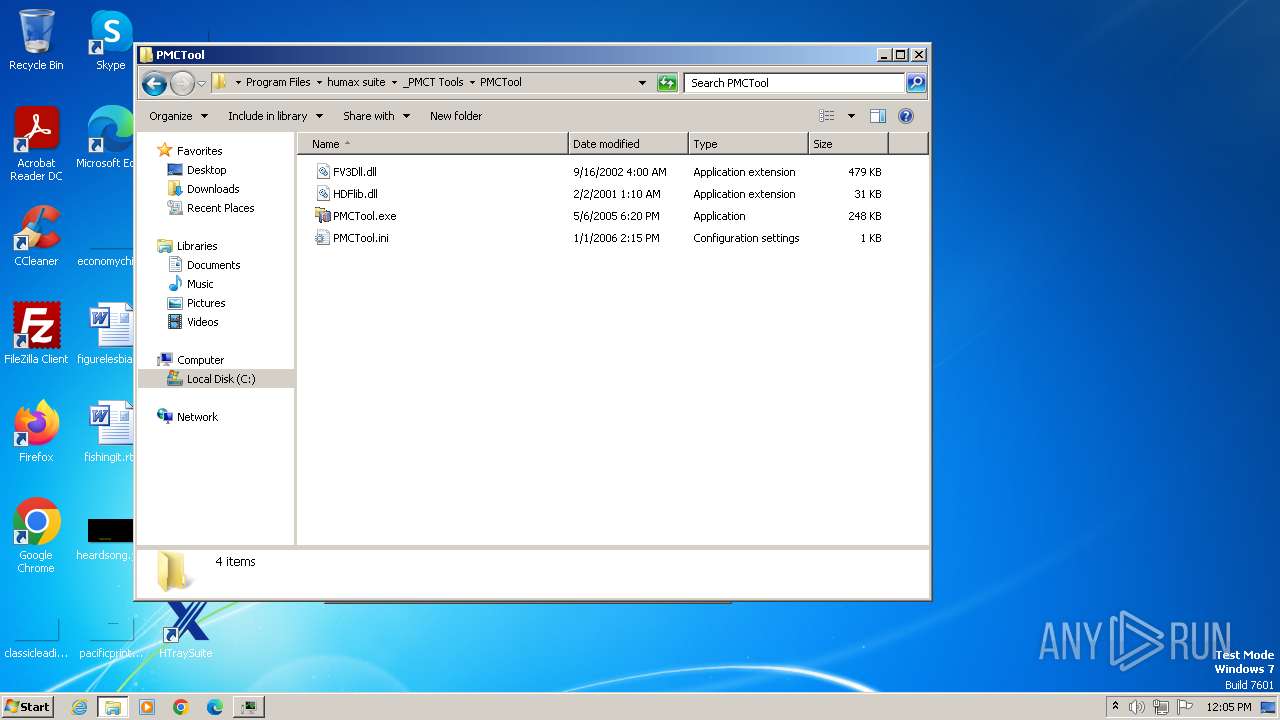The image size is (1280, 720).
Task: Select the HDFlib.dll file icon
Action: [x=323, y=194]
